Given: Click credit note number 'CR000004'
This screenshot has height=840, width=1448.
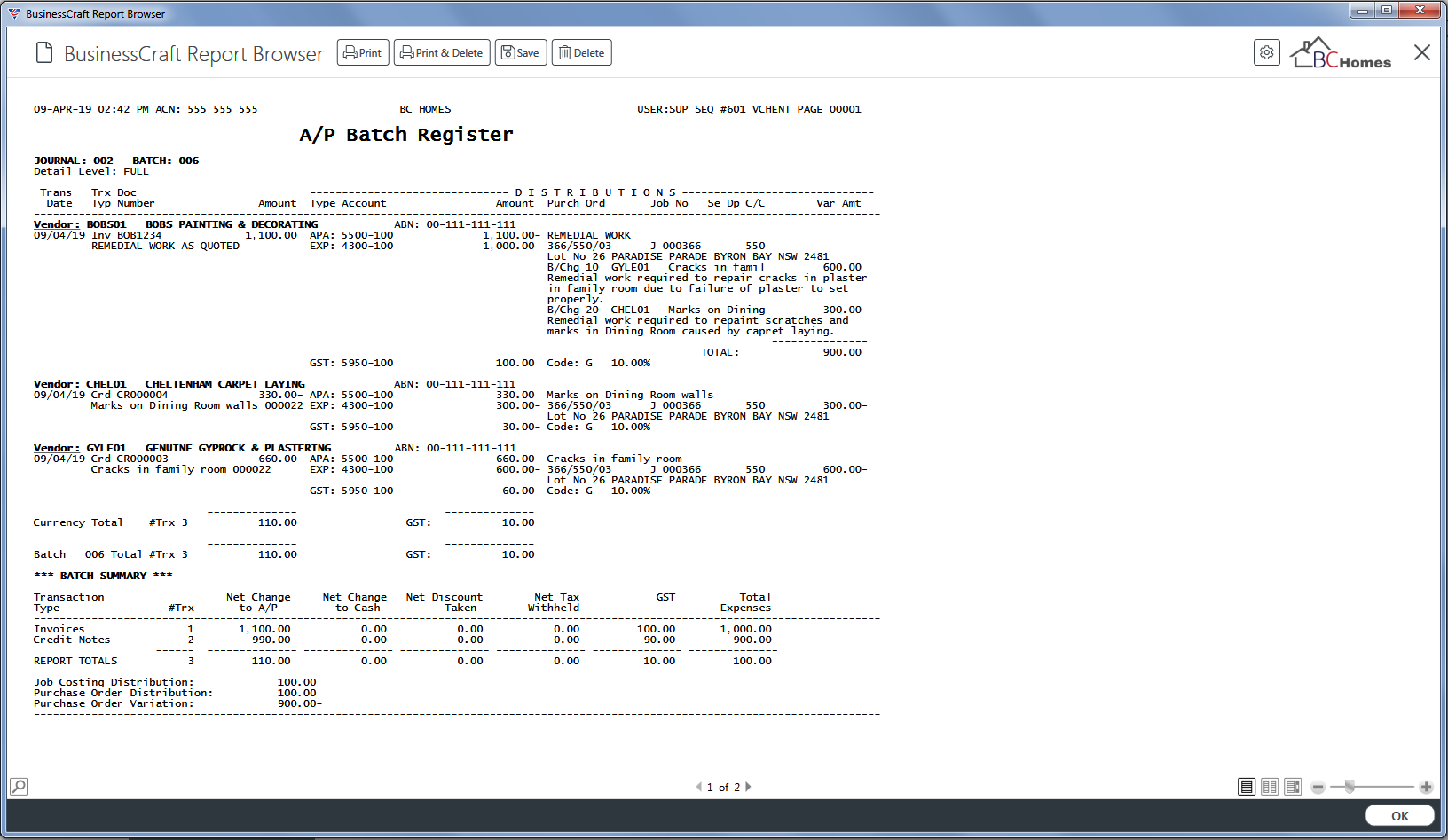Looking at the screenshot, I should click(142, 395).
